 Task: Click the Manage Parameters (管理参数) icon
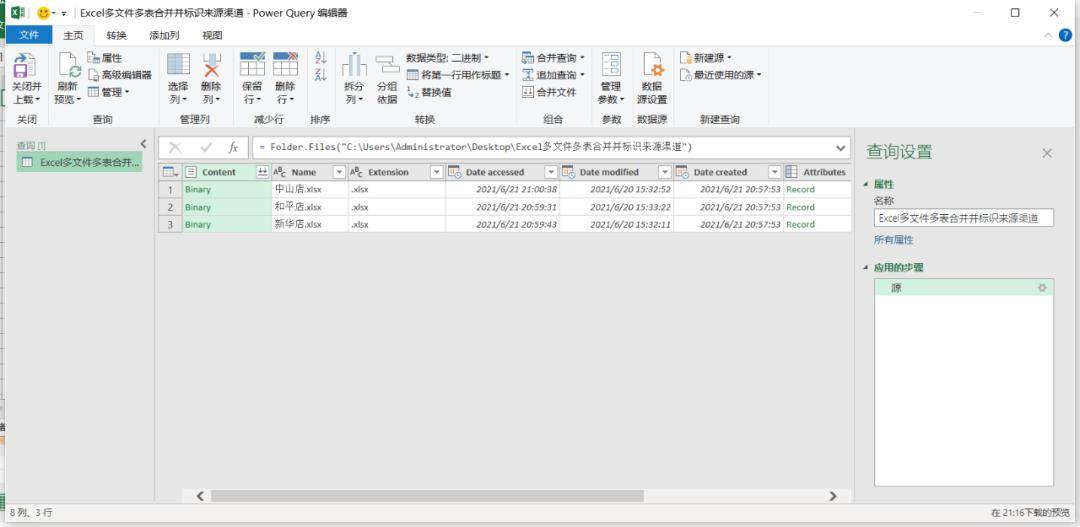coord(611,65)
